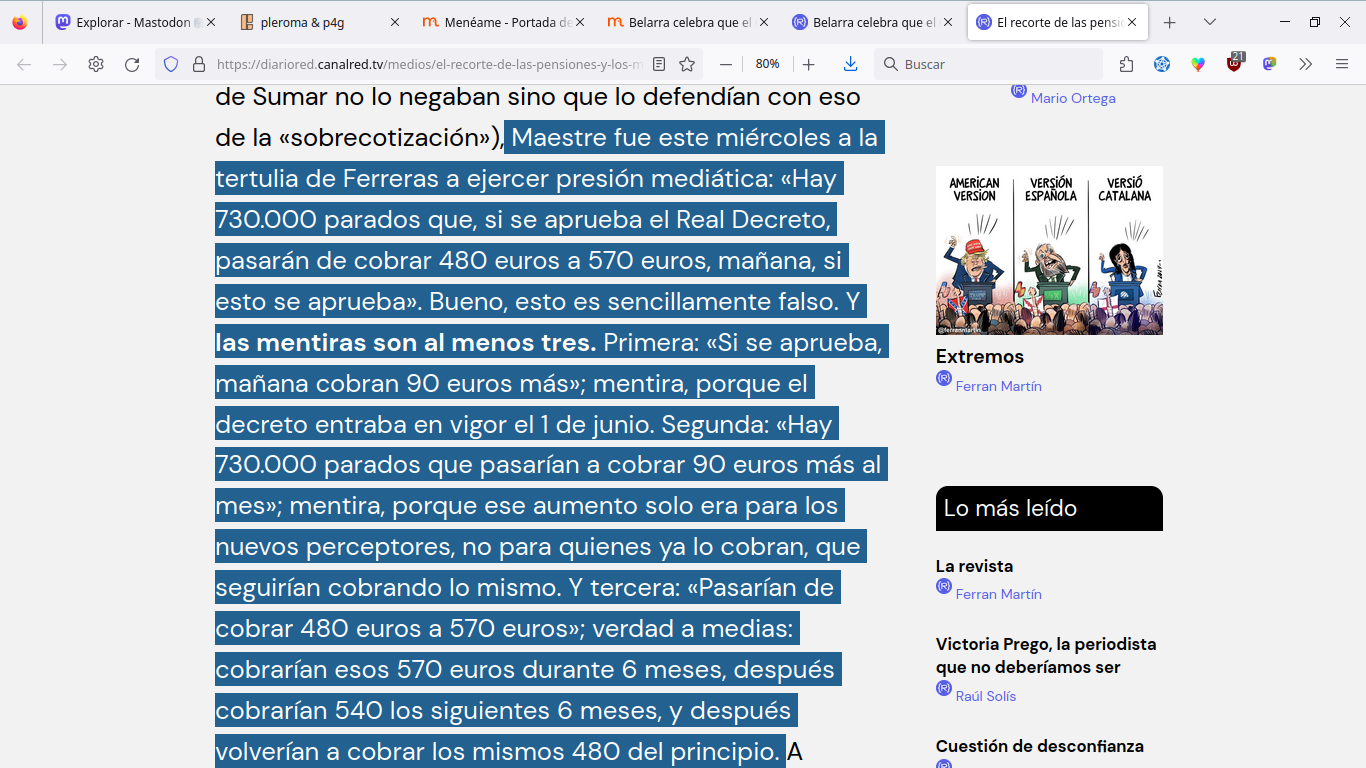Click the uBlock Origin shield extension icon
Image resolution: width=1366 pixels, height=768 pixels.
1234,64
